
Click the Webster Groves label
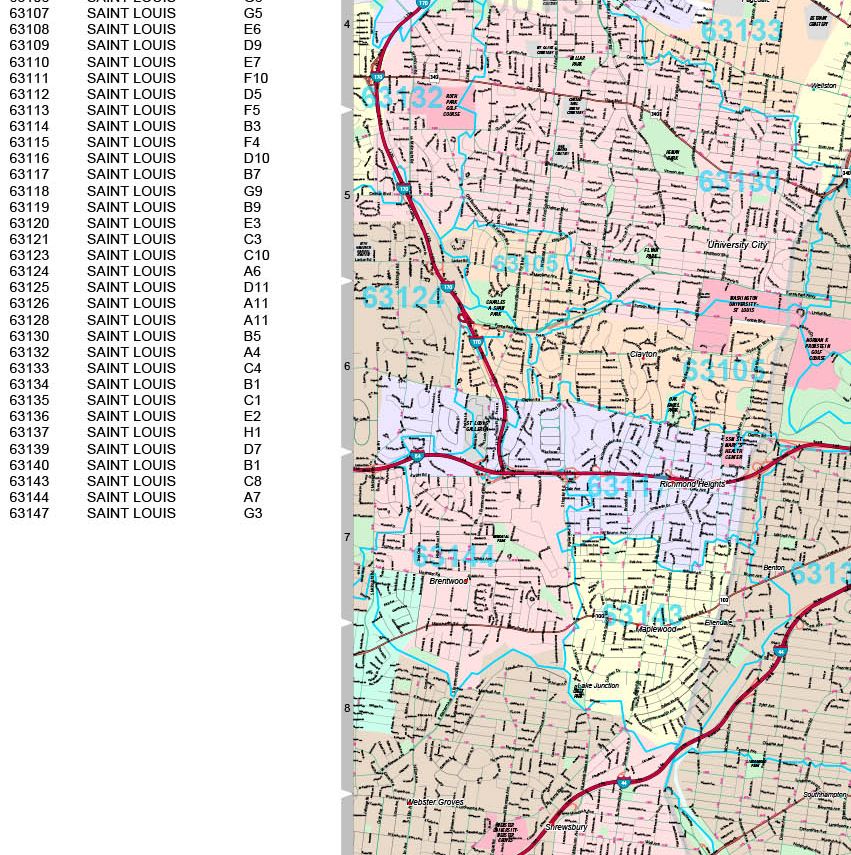pyautogui.click(x=436, y=802)
